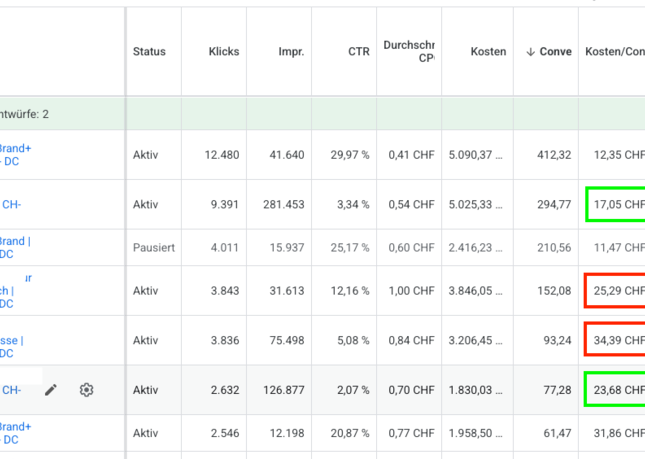Click the red-outlined 34,39 CHF cell
This screenshot has width=645, height=459.
coord(615,340)
